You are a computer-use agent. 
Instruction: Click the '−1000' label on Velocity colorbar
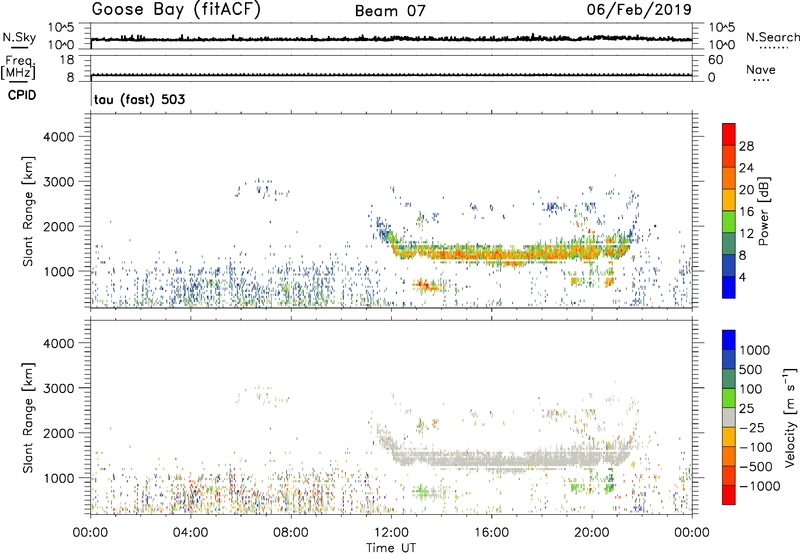point(759,486)
